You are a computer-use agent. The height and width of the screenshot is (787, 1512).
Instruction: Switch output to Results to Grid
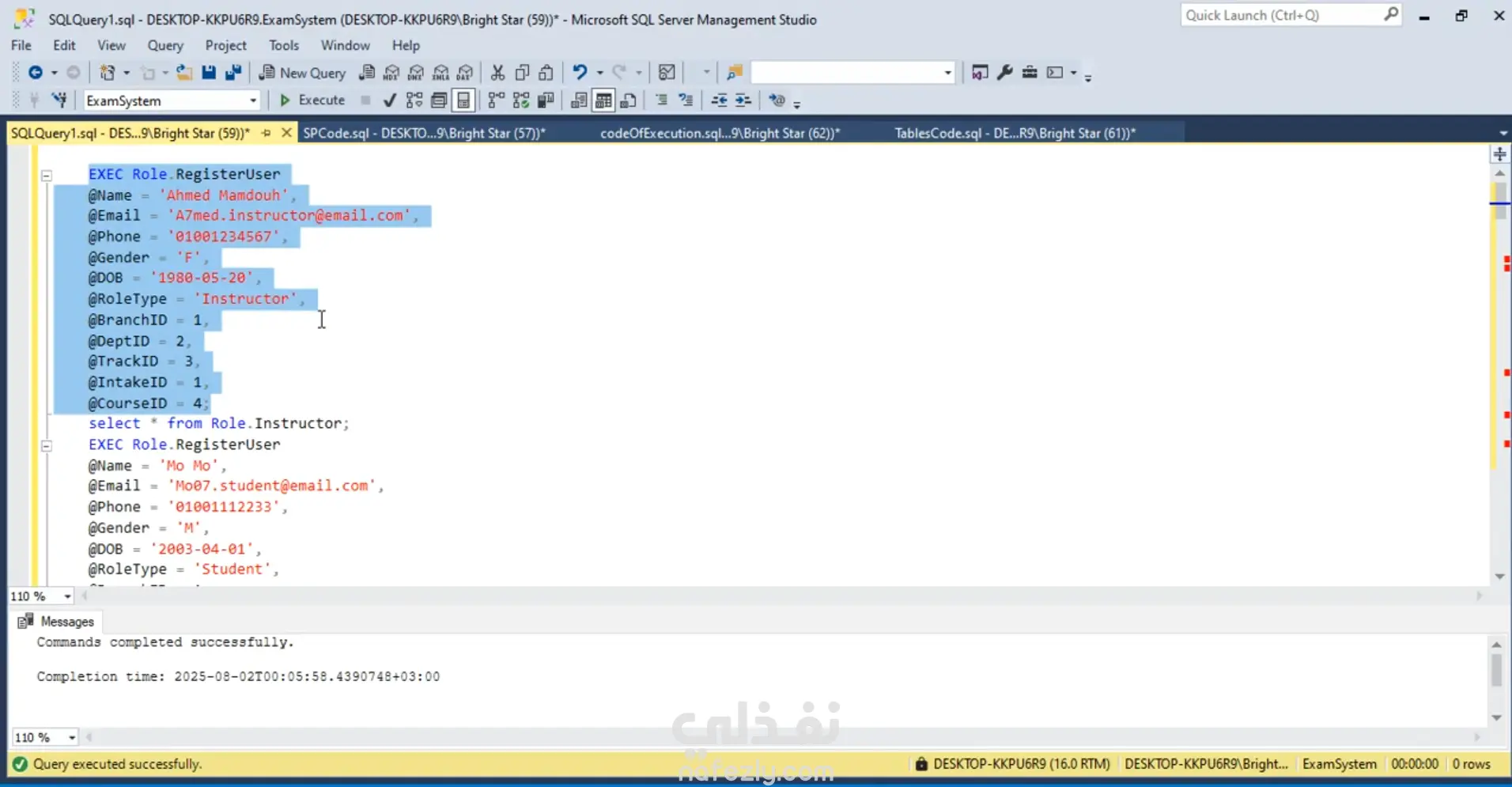[x=603, y=100]
